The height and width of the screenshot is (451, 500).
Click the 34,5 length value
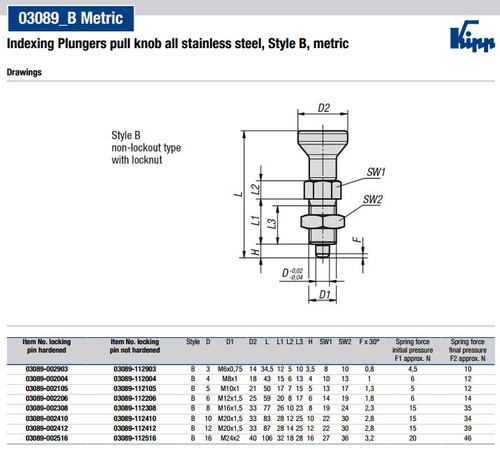pos(267,369)
